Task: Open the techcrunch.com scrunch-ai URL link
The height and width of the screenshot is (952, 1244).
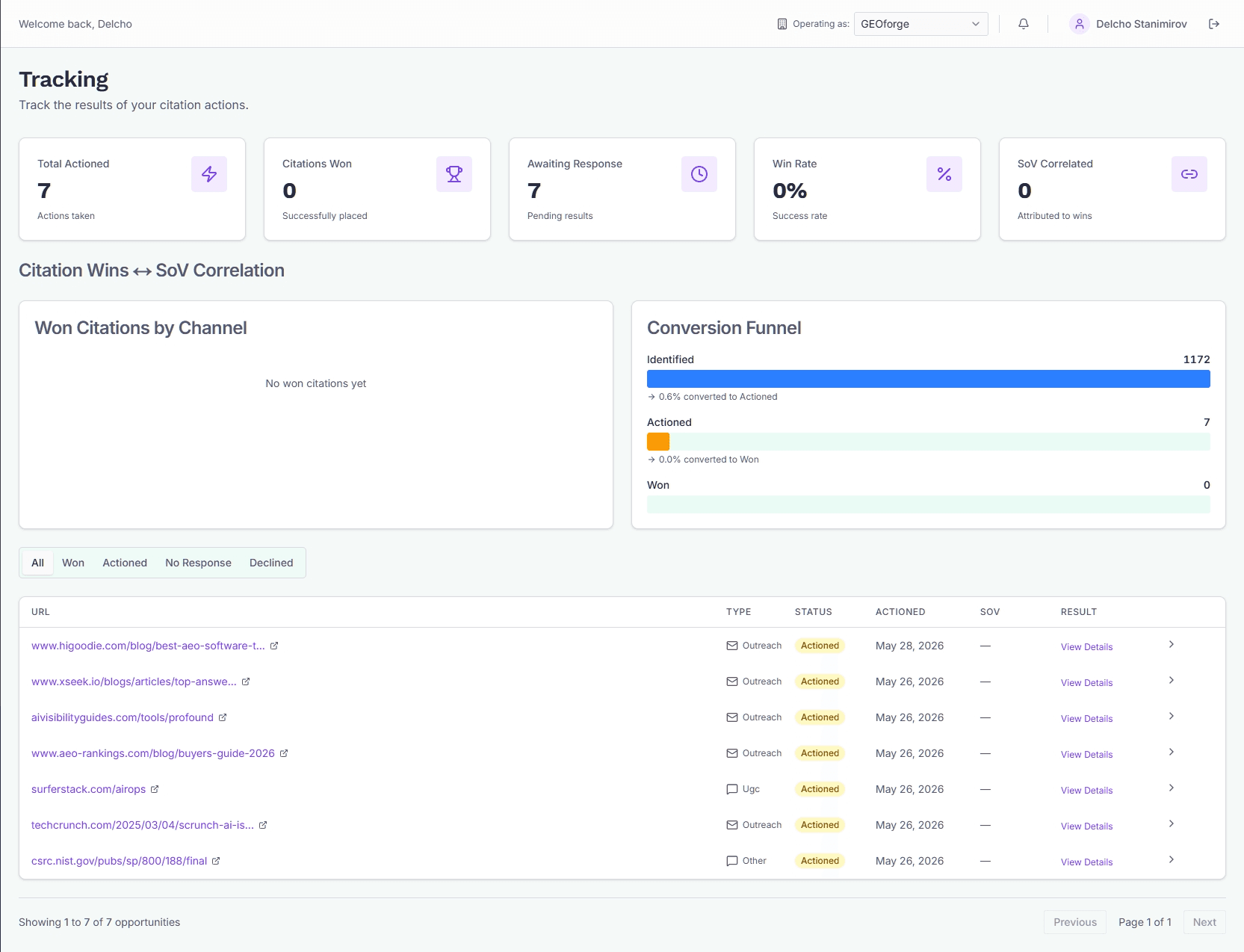Action: click(143, 825)
